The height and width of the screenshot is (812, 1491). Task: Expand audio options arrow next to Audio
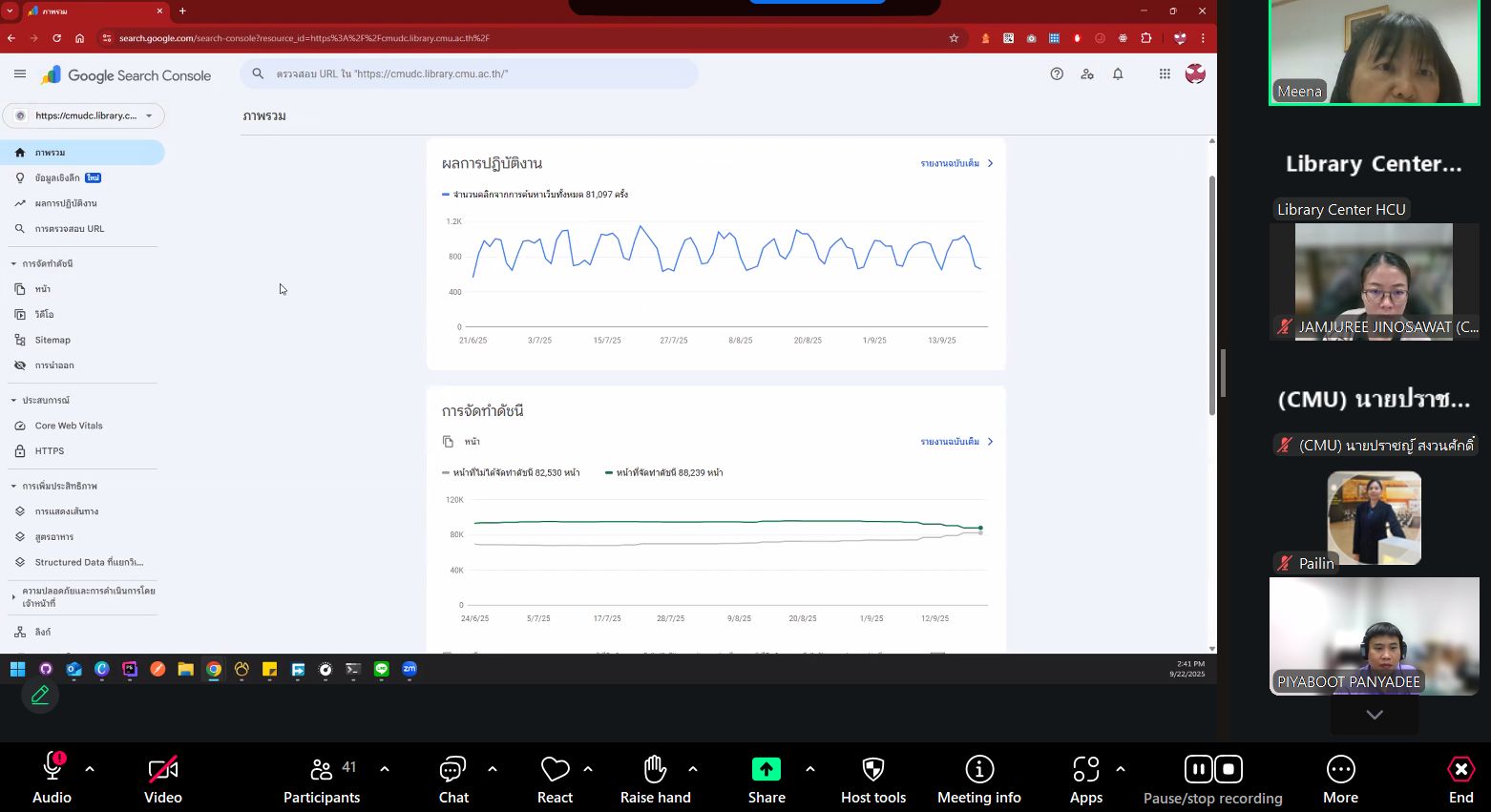[x=90, y=769]
